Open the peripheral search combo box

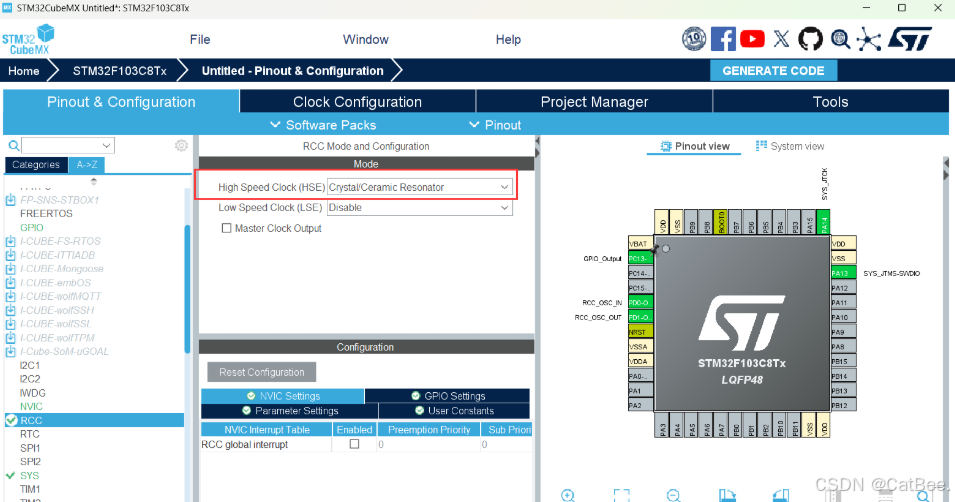(68, 146)
